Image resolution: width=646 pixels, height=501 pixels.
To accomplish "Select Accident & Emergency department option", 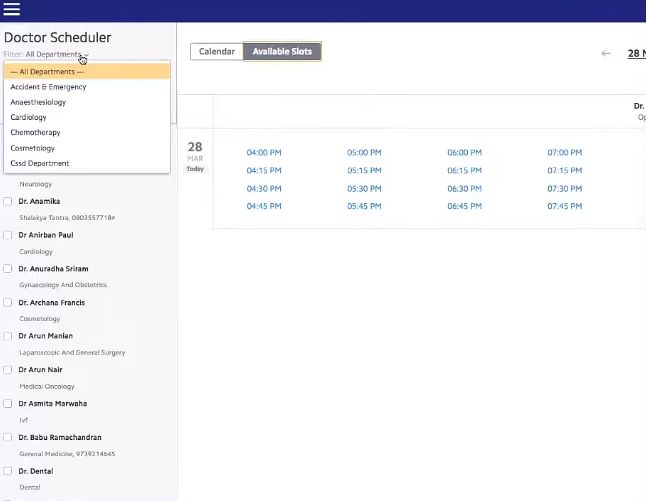I will point(87,87).
